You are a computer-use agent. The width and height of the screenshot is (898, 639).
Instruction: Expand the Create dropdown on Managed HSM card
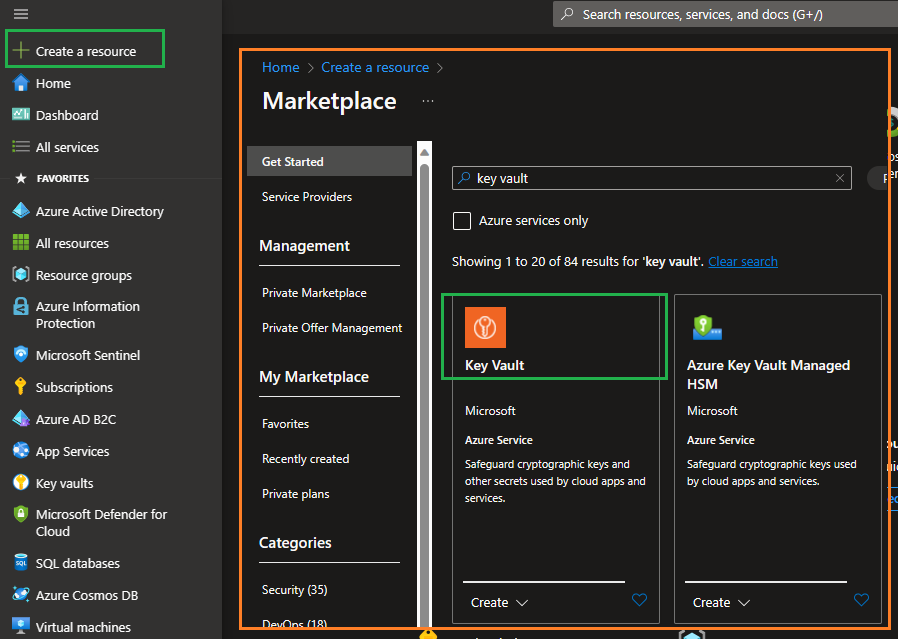(x=721, y=602)
